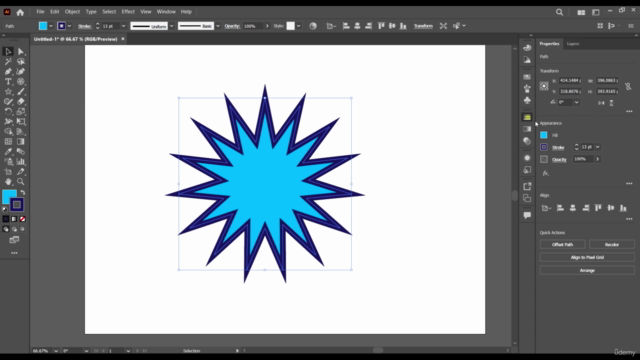Toggle flip horizontal in Transform section
The width and height of the screenshot is (640, 360).
(601, 103)
